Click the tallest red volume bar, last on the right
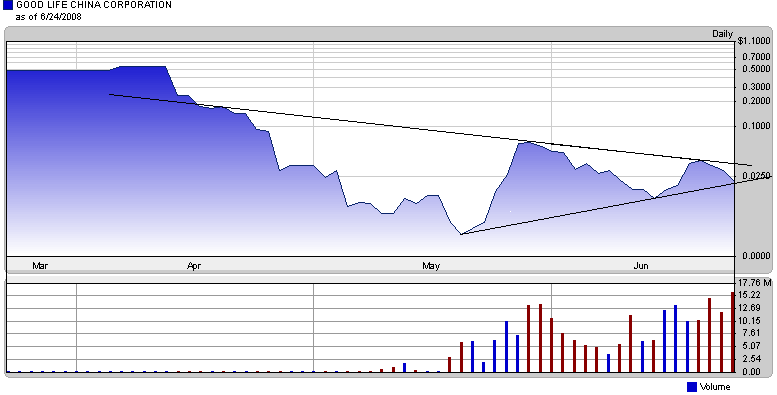The height and width of the screenshot is (395, 777). pos(733,332)
